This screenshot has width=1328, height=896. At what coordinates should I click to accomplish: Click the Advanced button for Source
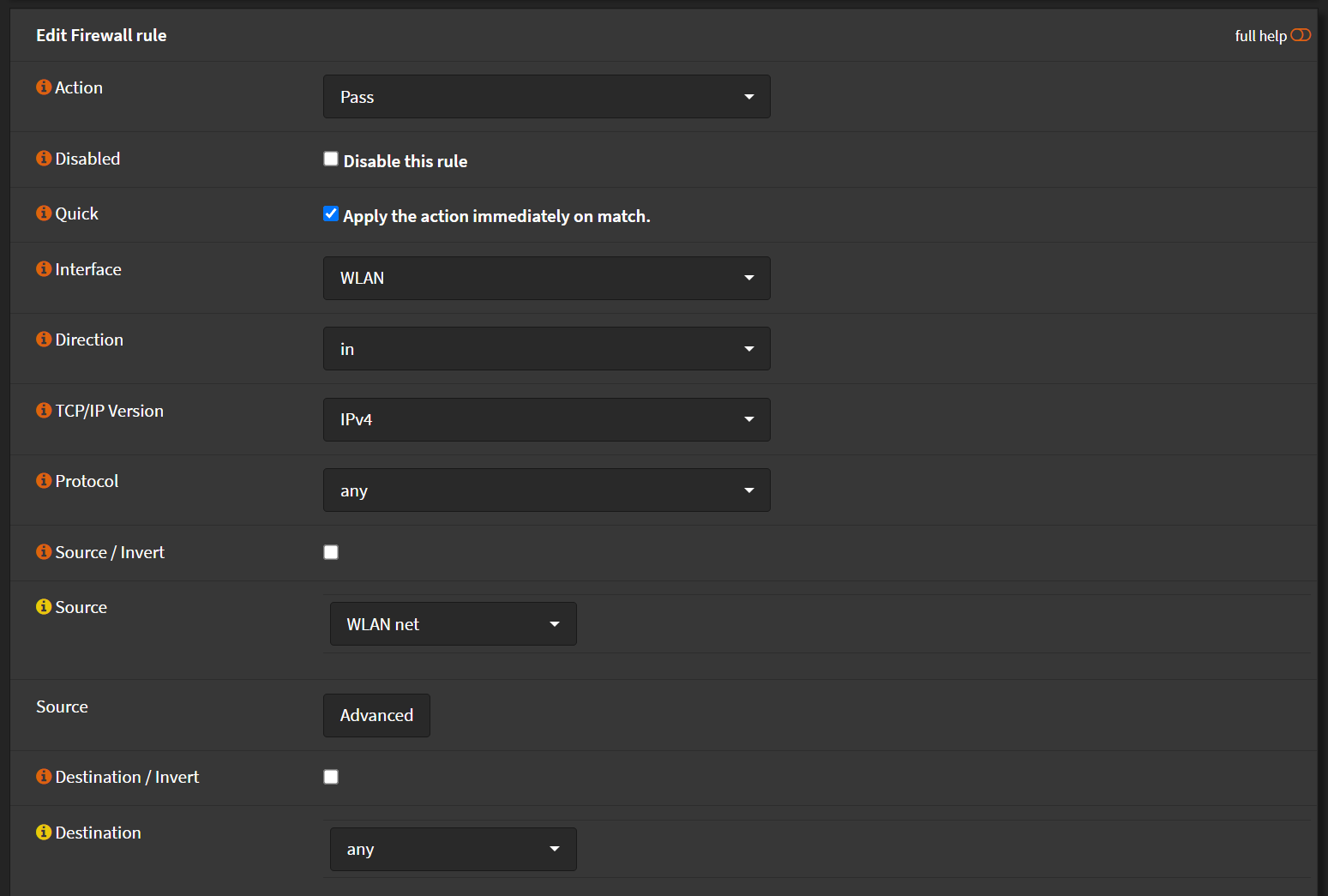pyautogui.click(x=376, y=715)
